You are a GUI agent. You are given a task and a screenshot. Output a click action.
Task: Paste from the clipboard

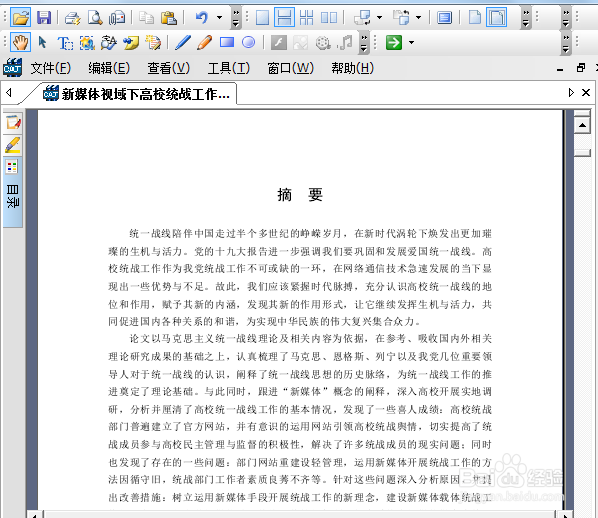[x=169, y=18]
